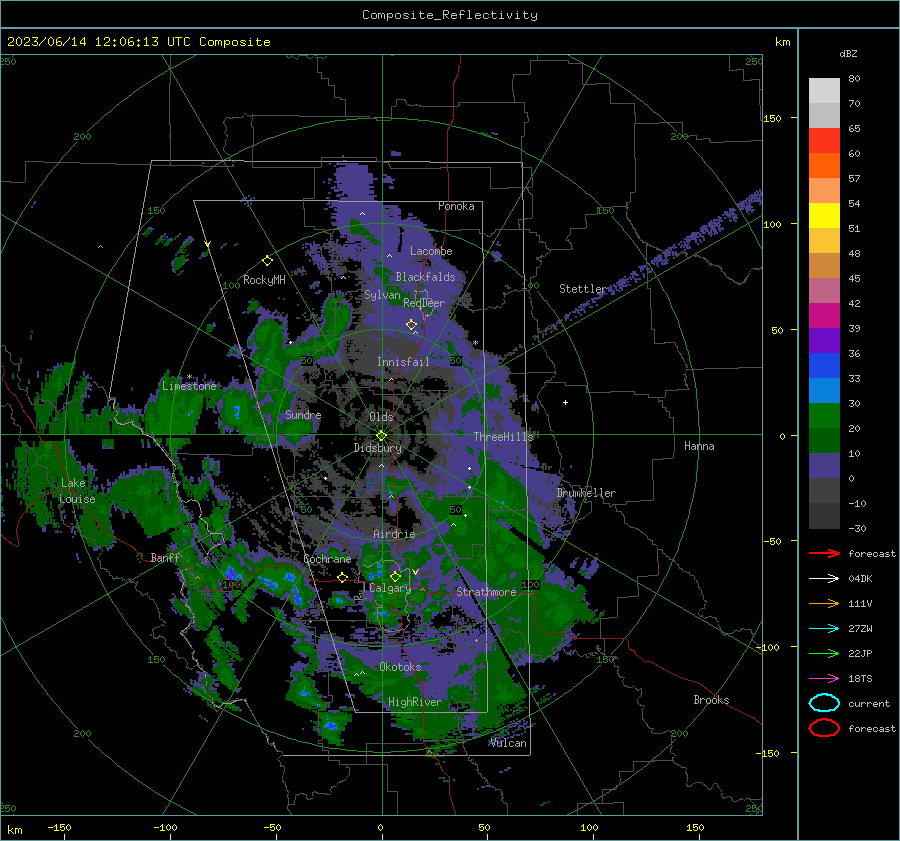
Task: Click the Calgary city label
Action: click(390, 588)
